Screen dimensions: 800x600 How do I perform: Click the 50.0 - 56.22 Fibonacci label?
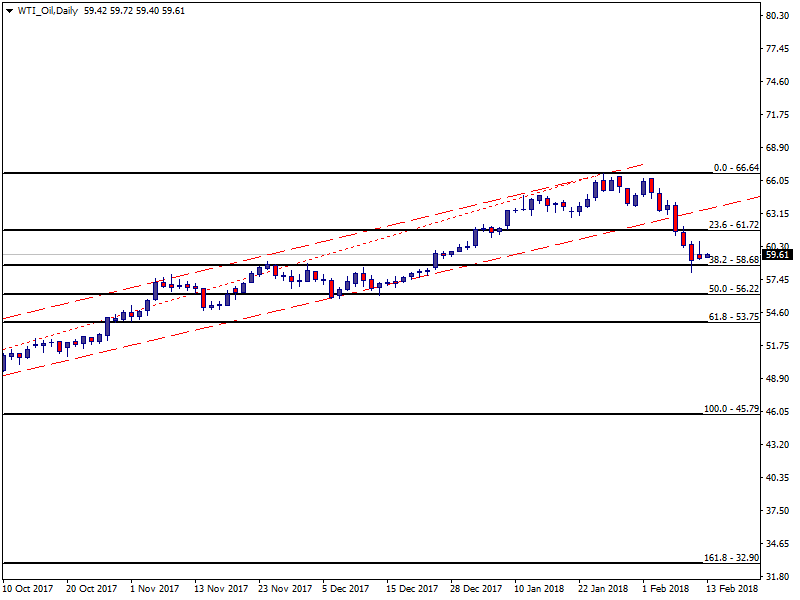[735, 288]
